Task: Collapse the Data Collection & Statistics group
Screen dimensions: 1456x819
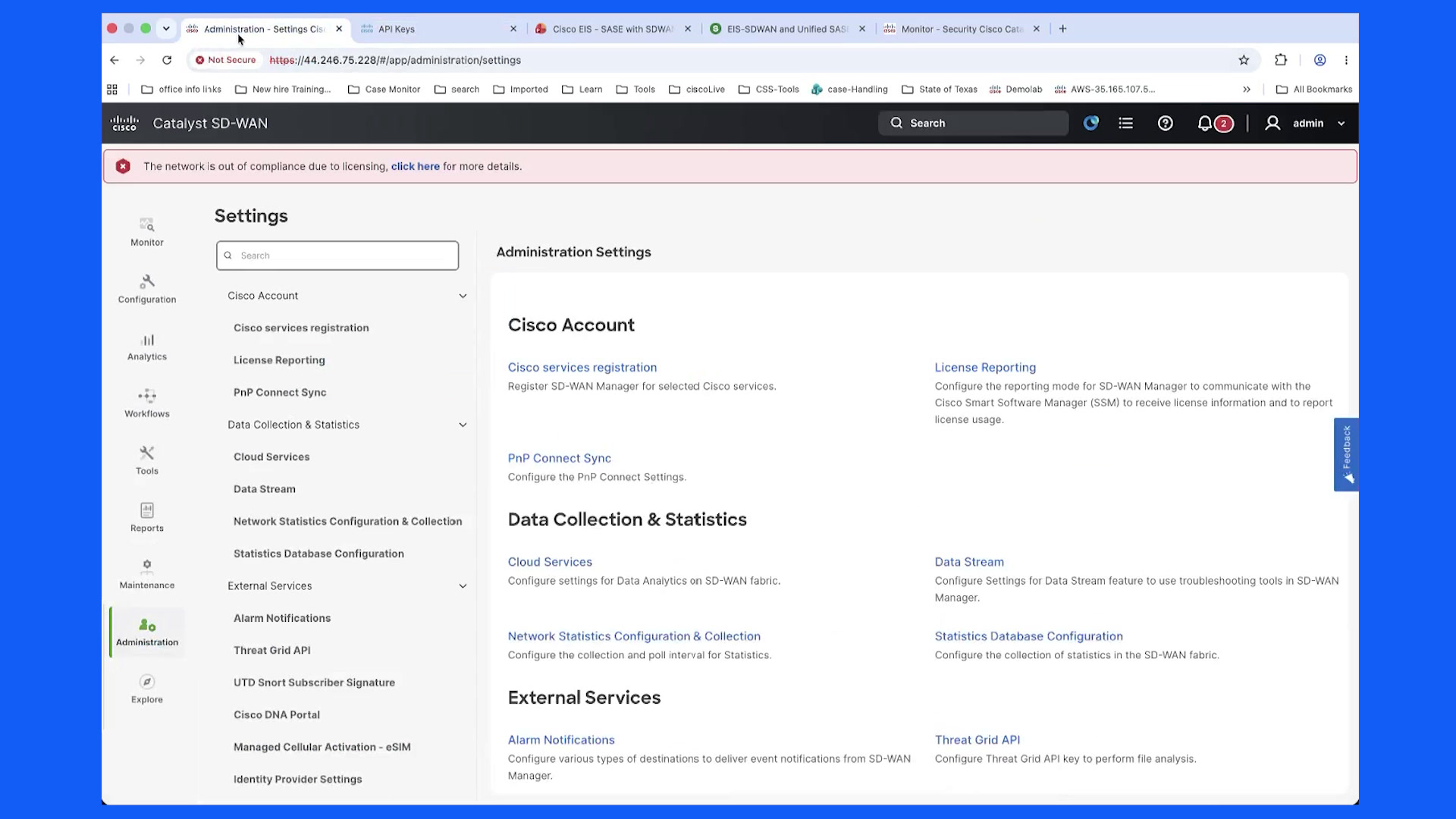Action: tap(463, 425)
